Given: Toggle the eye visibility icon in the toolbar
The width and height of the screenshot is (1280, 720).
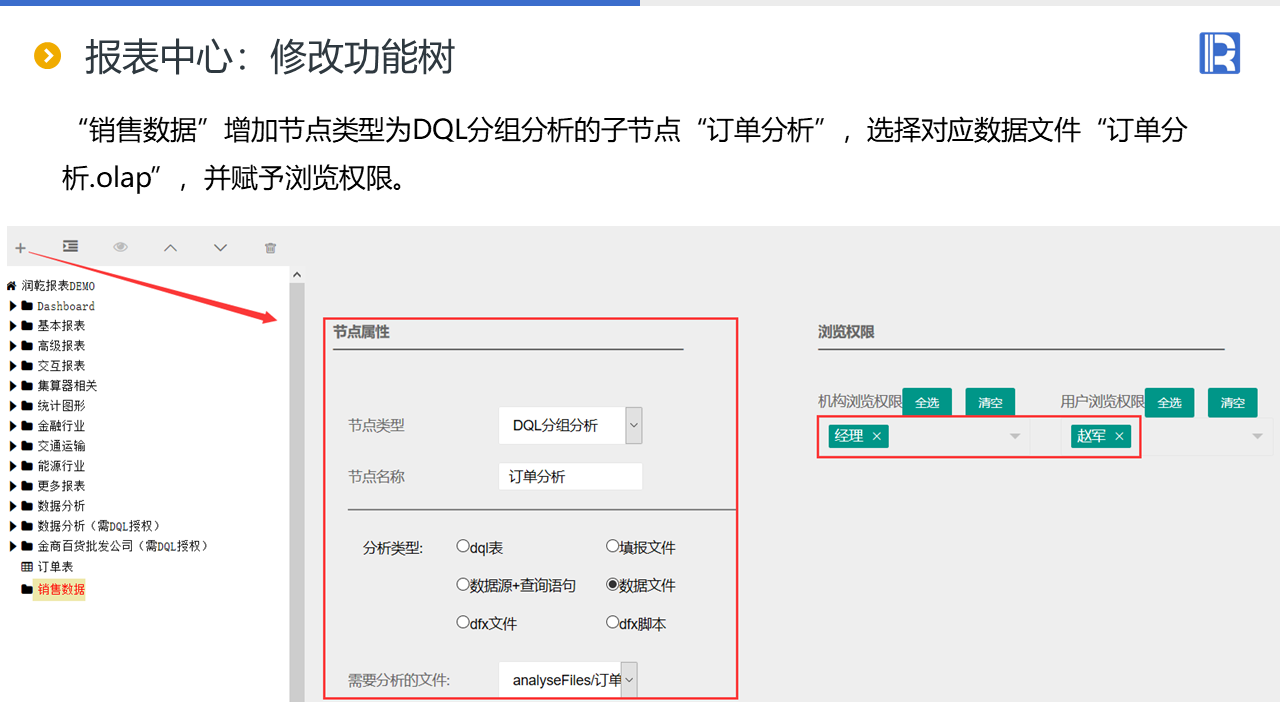Looking at the screenshot, I should 121,247.
